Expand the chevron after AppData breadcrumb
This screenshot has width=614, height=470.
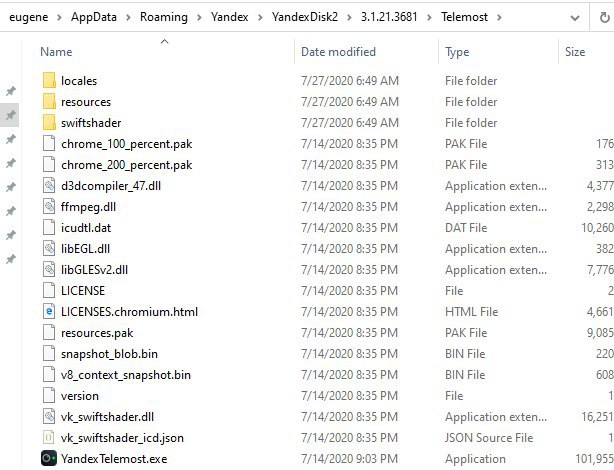point(128,17)
